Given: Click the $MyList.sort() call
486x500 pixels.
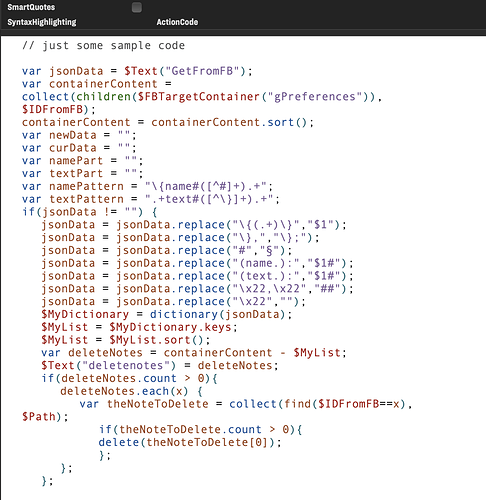Looking at the screenshot, I should 156,340.
